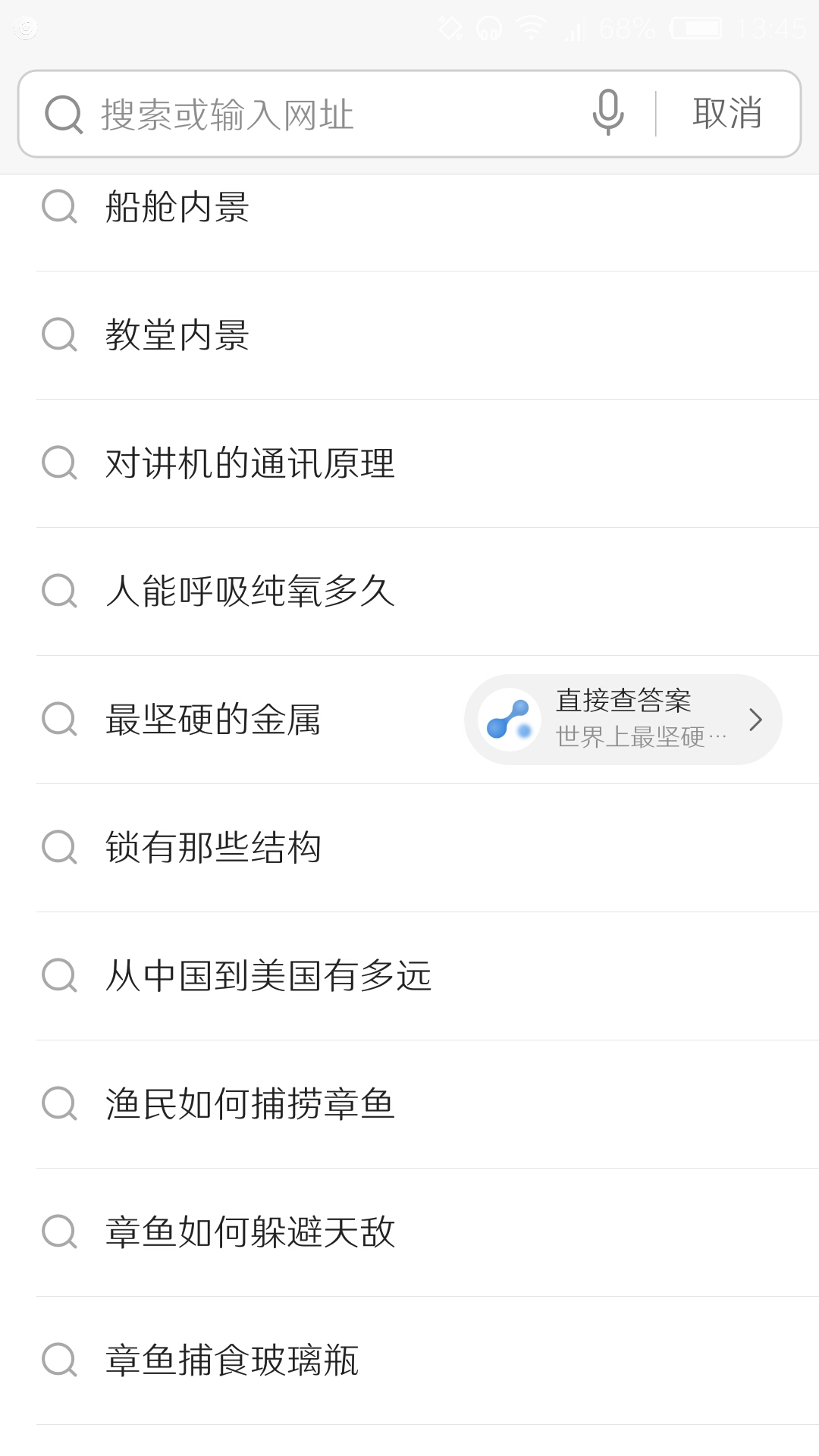819x1456 pixels.
Task: Select the suggestion 最坚硬的金属
Action: [213, 720]
